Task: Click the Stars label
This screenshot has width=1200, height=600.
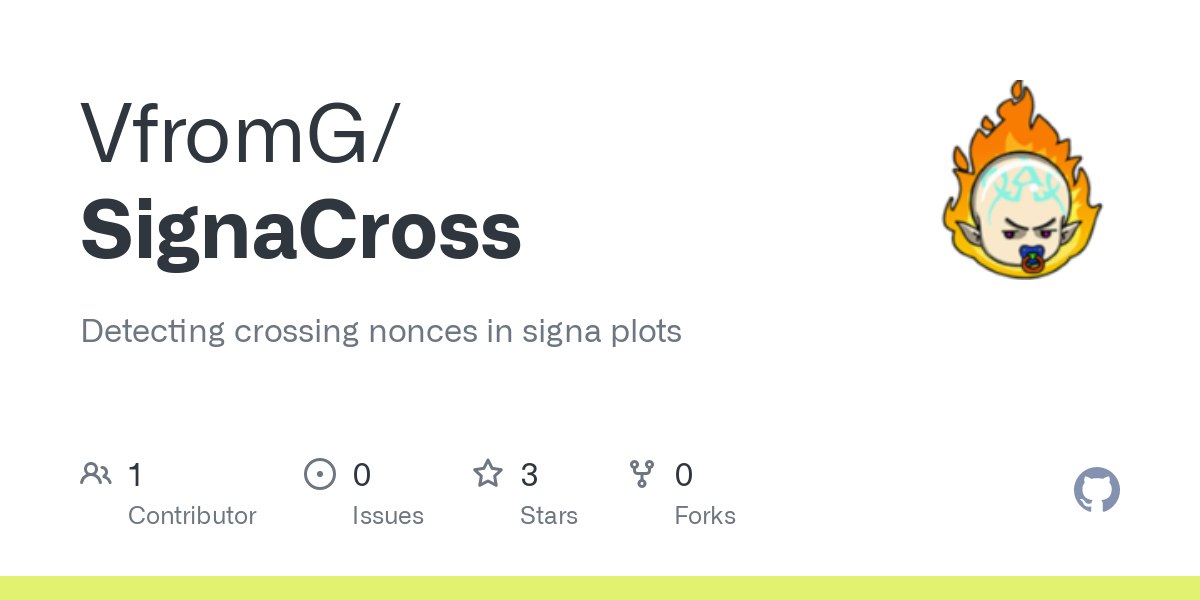Action: [549, 516]
